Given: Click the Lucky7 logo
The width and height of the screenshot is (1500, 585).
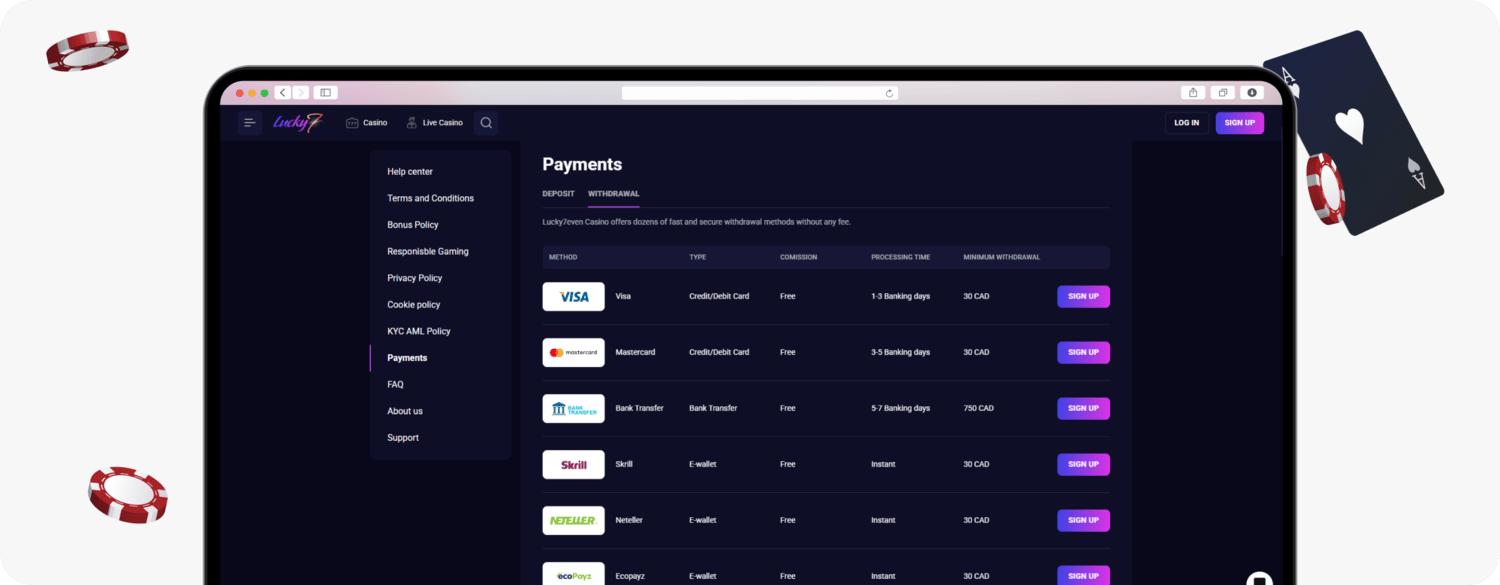Looking at the screenshot, I should pyautogui.click(x=299, y=123).
